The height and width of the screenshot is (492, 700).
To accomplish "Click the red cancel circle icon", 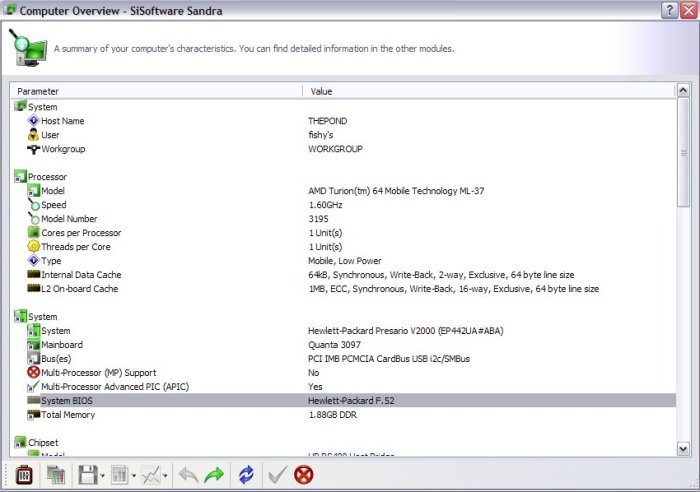I will coord(304,475).
